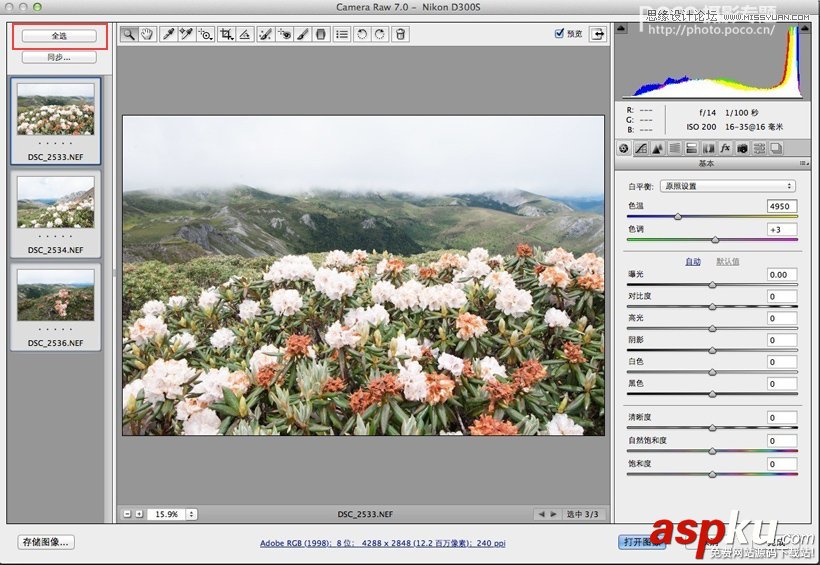This screenshot has width=820, height=565.
Task: Click the zoom out minus button
Action: pos(127,514)
